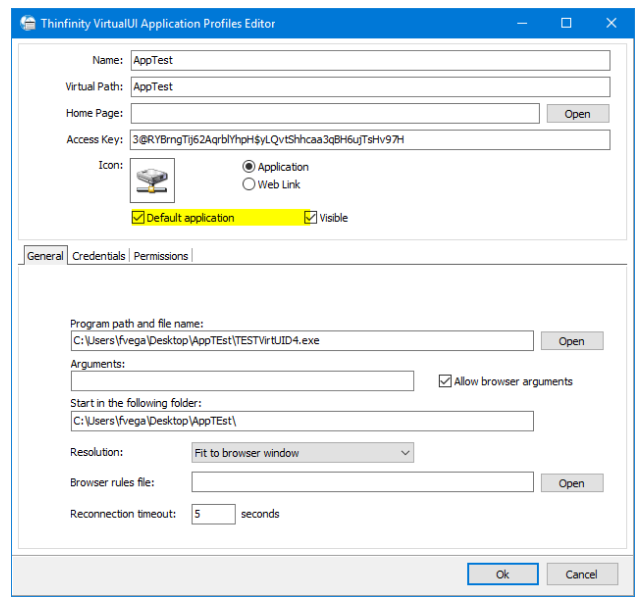Click the Program path and file name field
Screen dimensions: 644x606
point(302,341)
